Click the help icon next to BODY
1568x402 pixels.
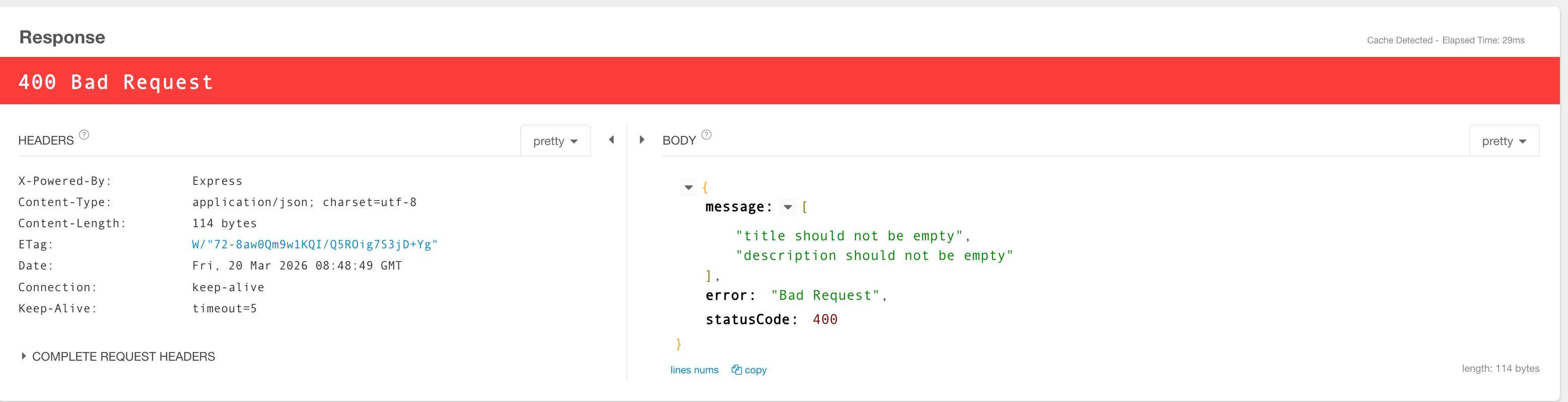click(x=706, y=135)
